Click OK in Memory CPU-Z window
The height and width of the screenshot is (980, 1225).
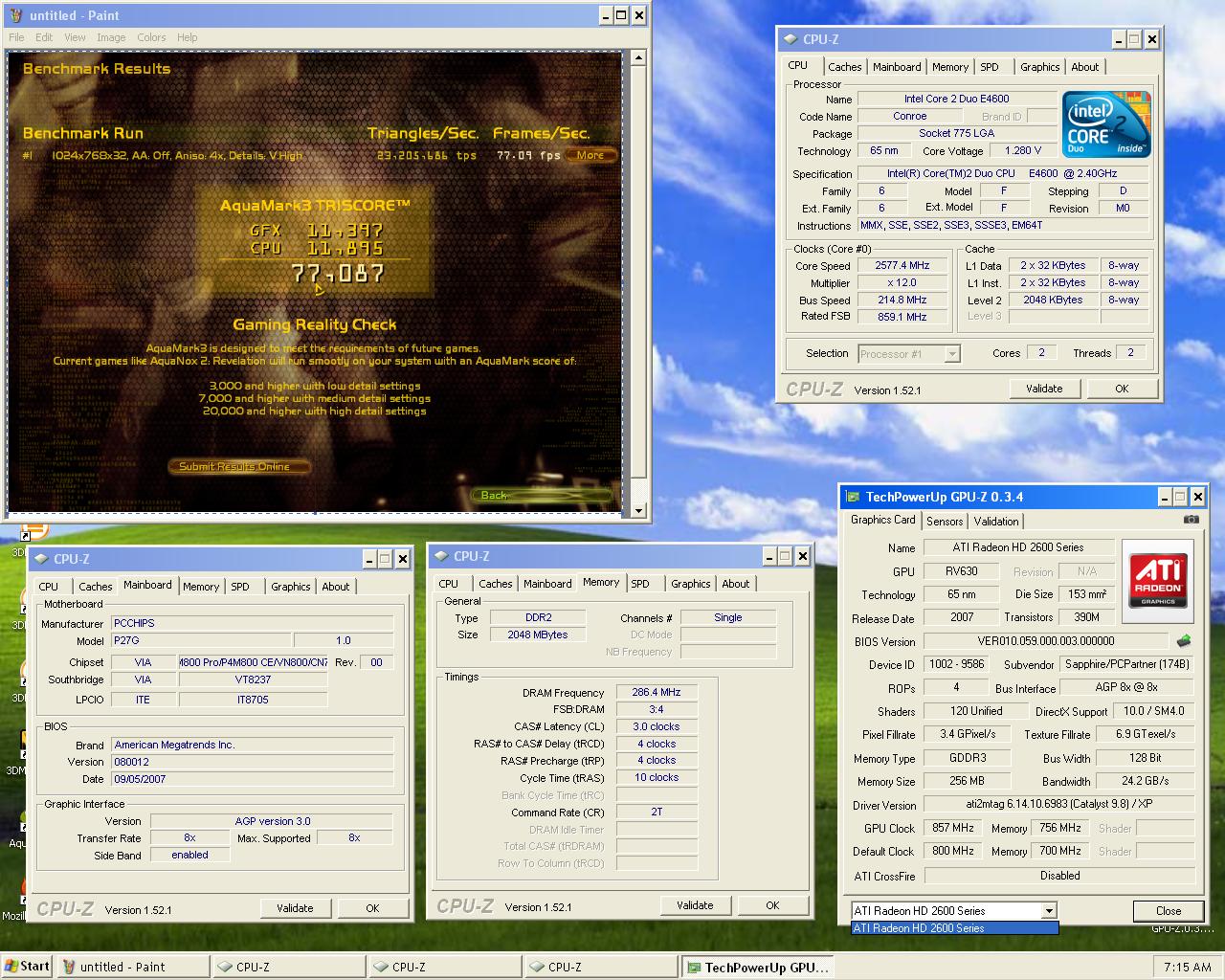click(x=772, y=905)
